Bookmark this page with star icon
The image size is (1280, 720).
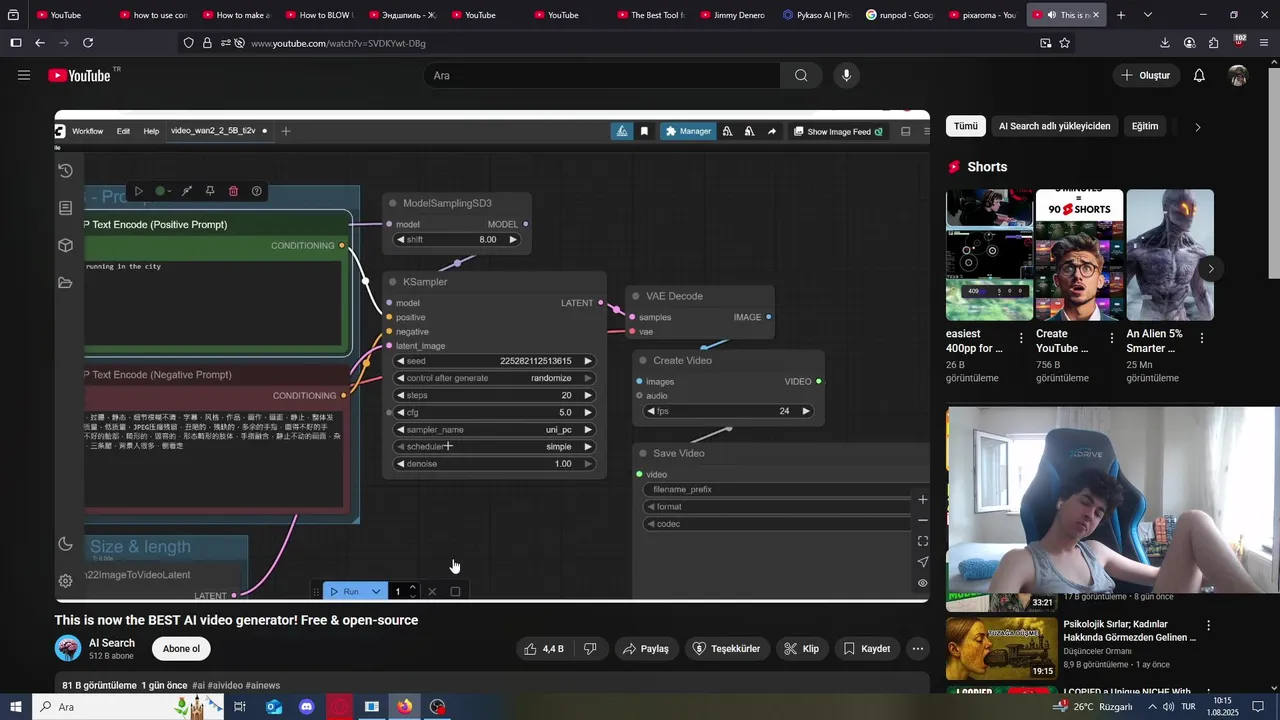click(1064, 43)
